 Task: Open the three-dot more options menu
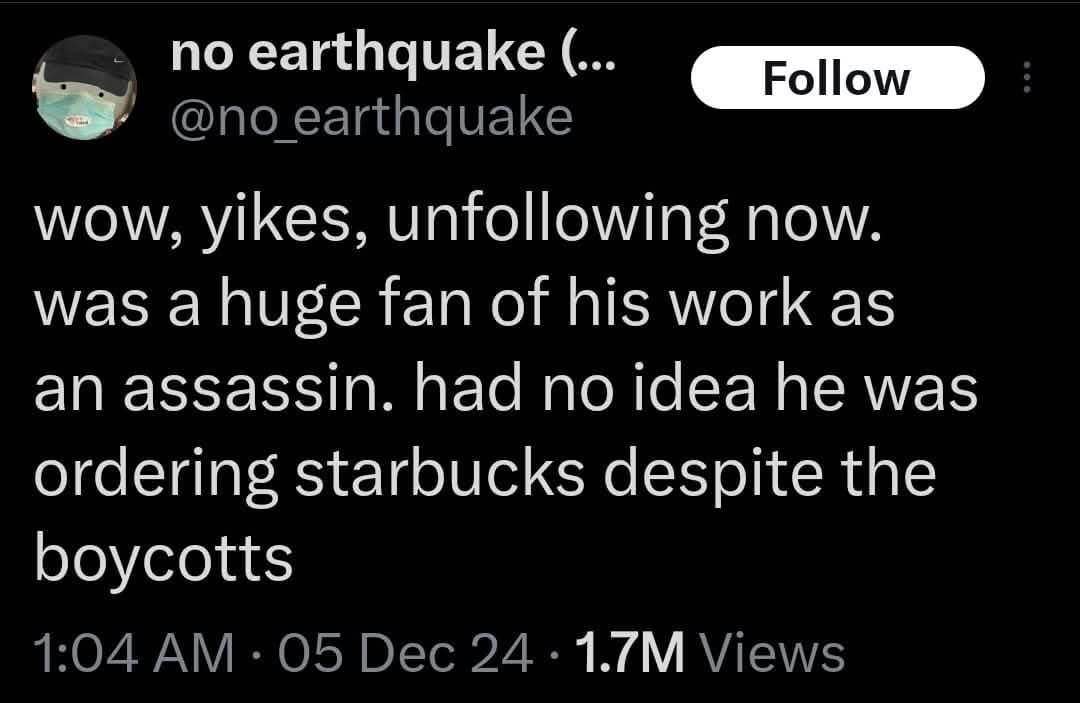coord(1024,76)
